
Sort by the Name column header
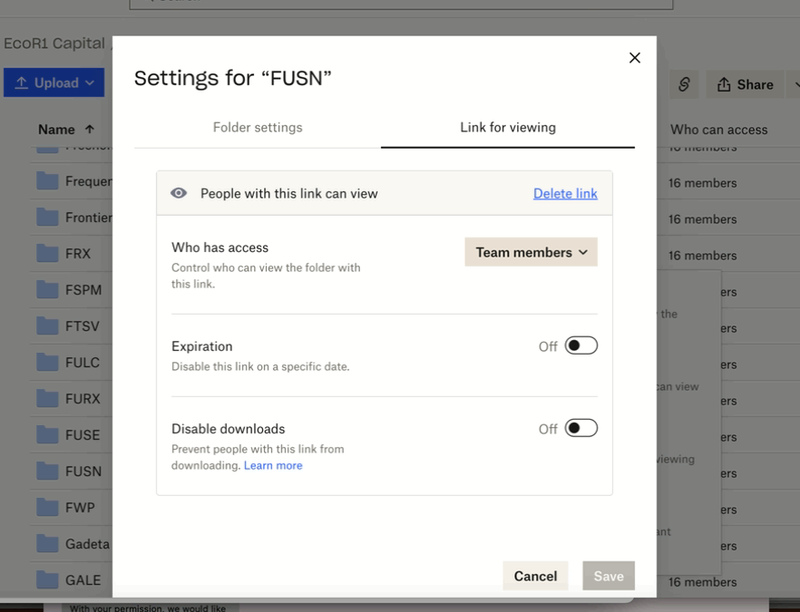(57, 129)
